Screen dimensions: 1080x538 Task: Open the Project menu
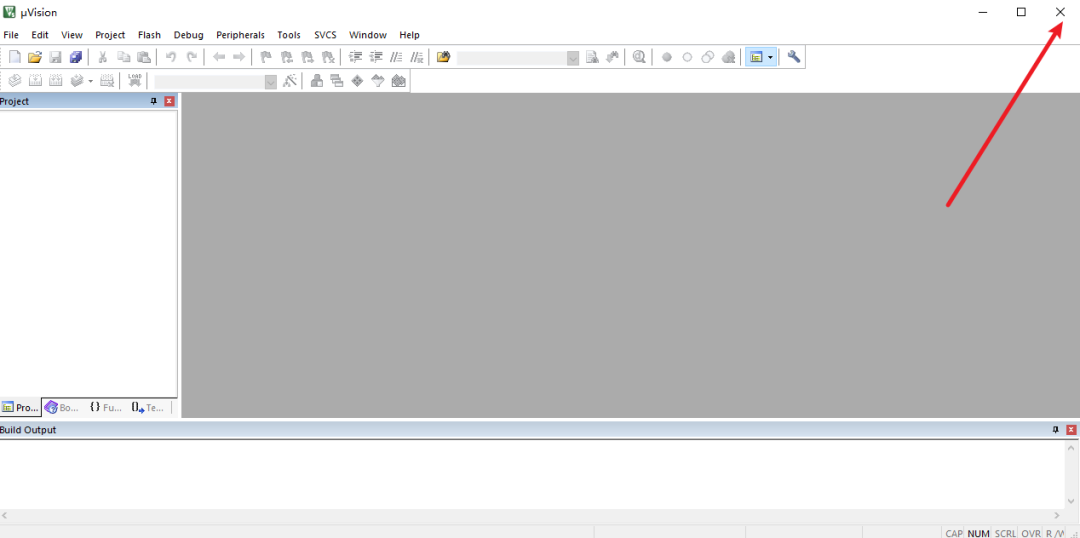pyautogui.click(x=110, y=34)
